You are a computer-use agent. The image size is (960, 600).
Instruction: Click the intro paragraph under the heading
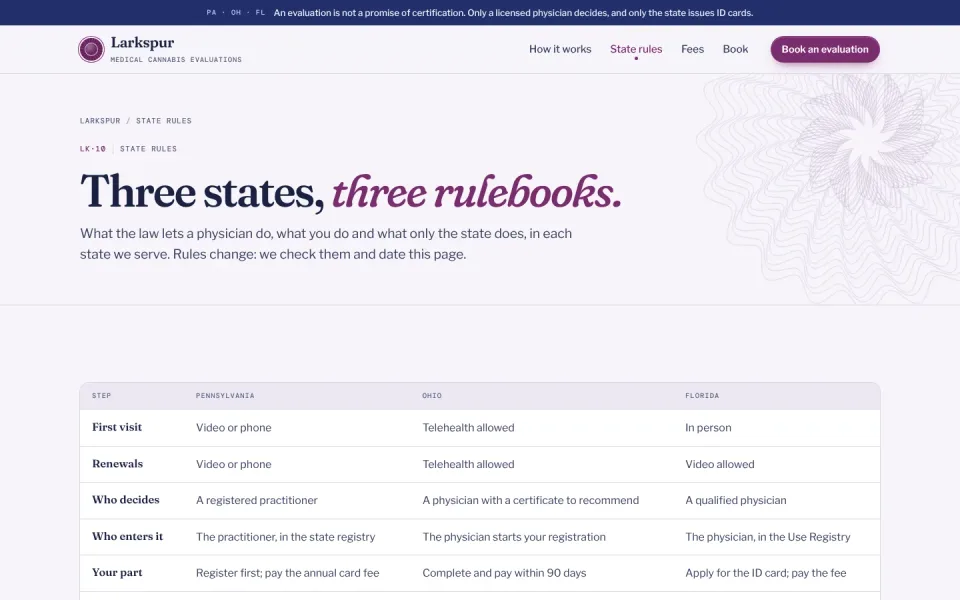[x=326, y=244]
